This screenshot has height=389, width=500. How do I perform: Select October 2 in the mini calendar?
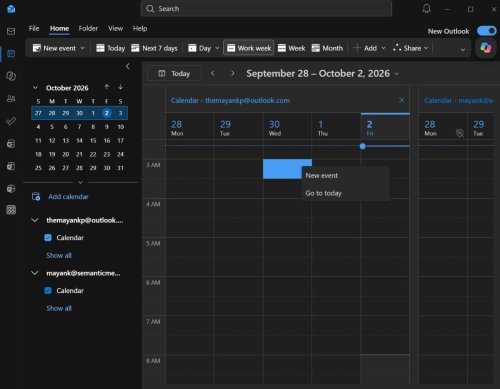click(107, 113)
